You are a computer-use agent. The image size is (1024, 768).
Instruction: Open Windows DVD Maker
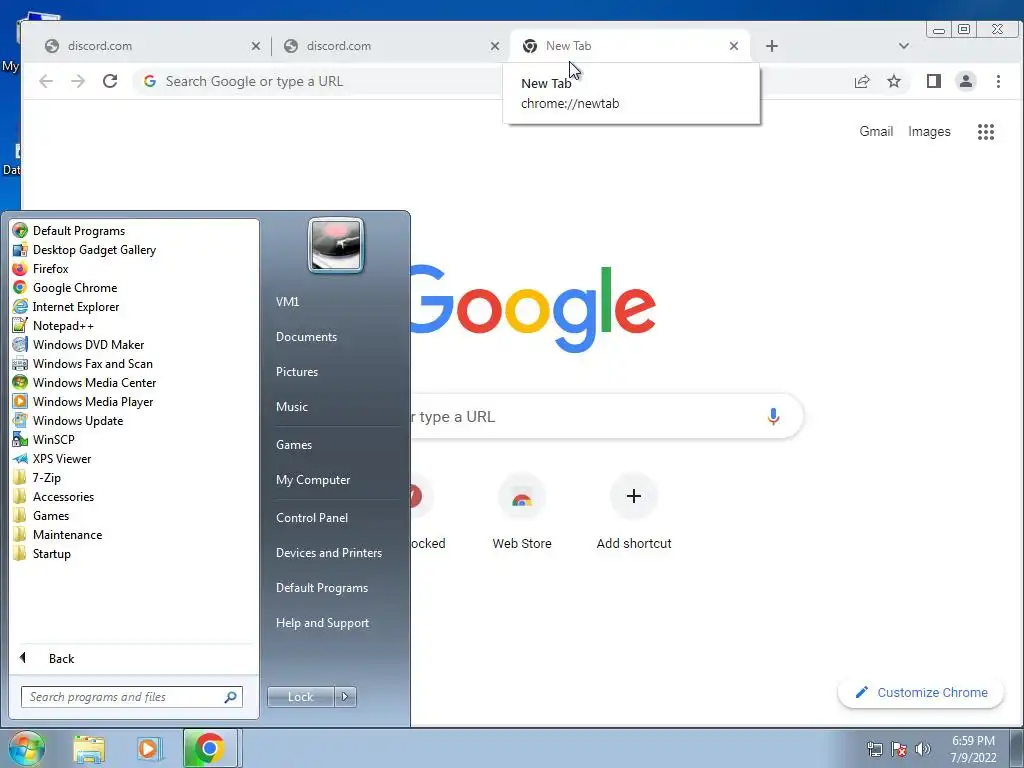[134, 344]
